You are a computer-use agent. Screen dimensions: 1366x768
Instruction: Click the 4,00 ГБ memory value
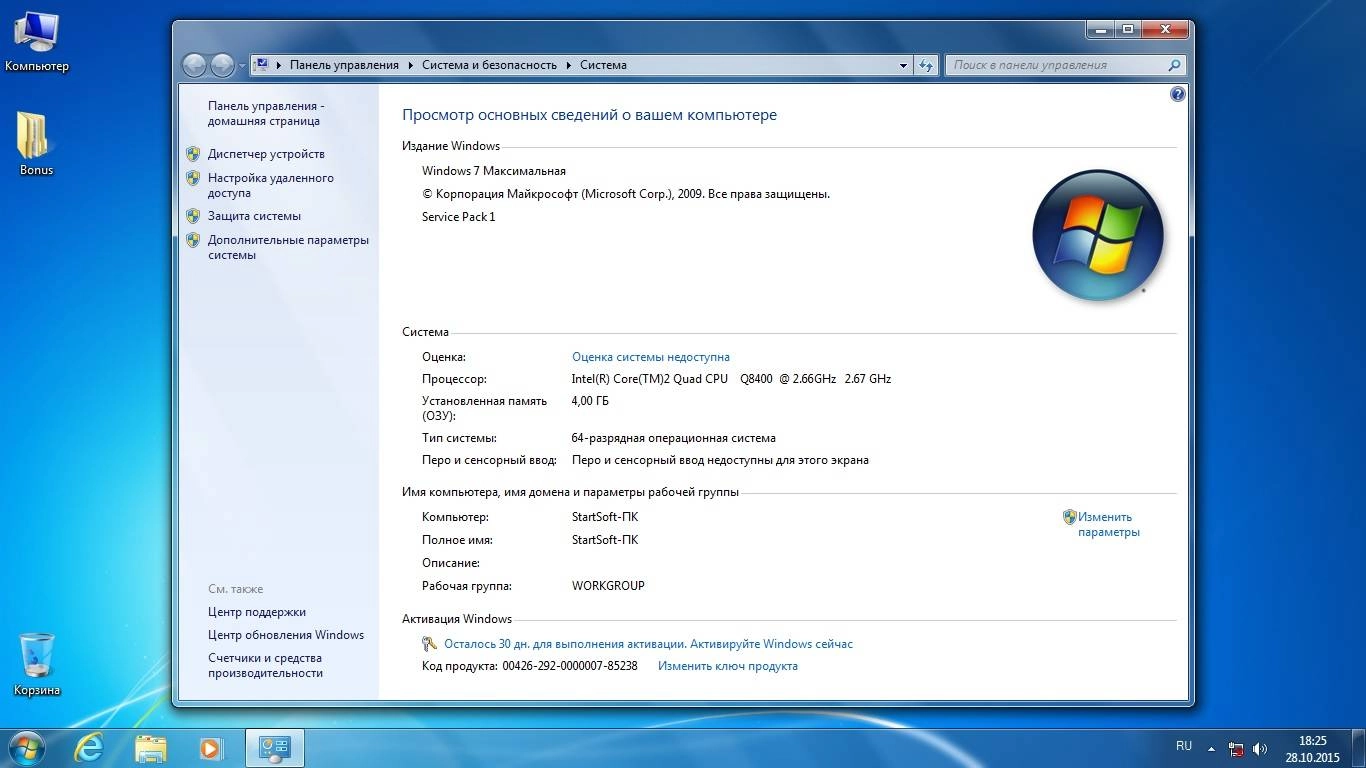coord(590,401)
